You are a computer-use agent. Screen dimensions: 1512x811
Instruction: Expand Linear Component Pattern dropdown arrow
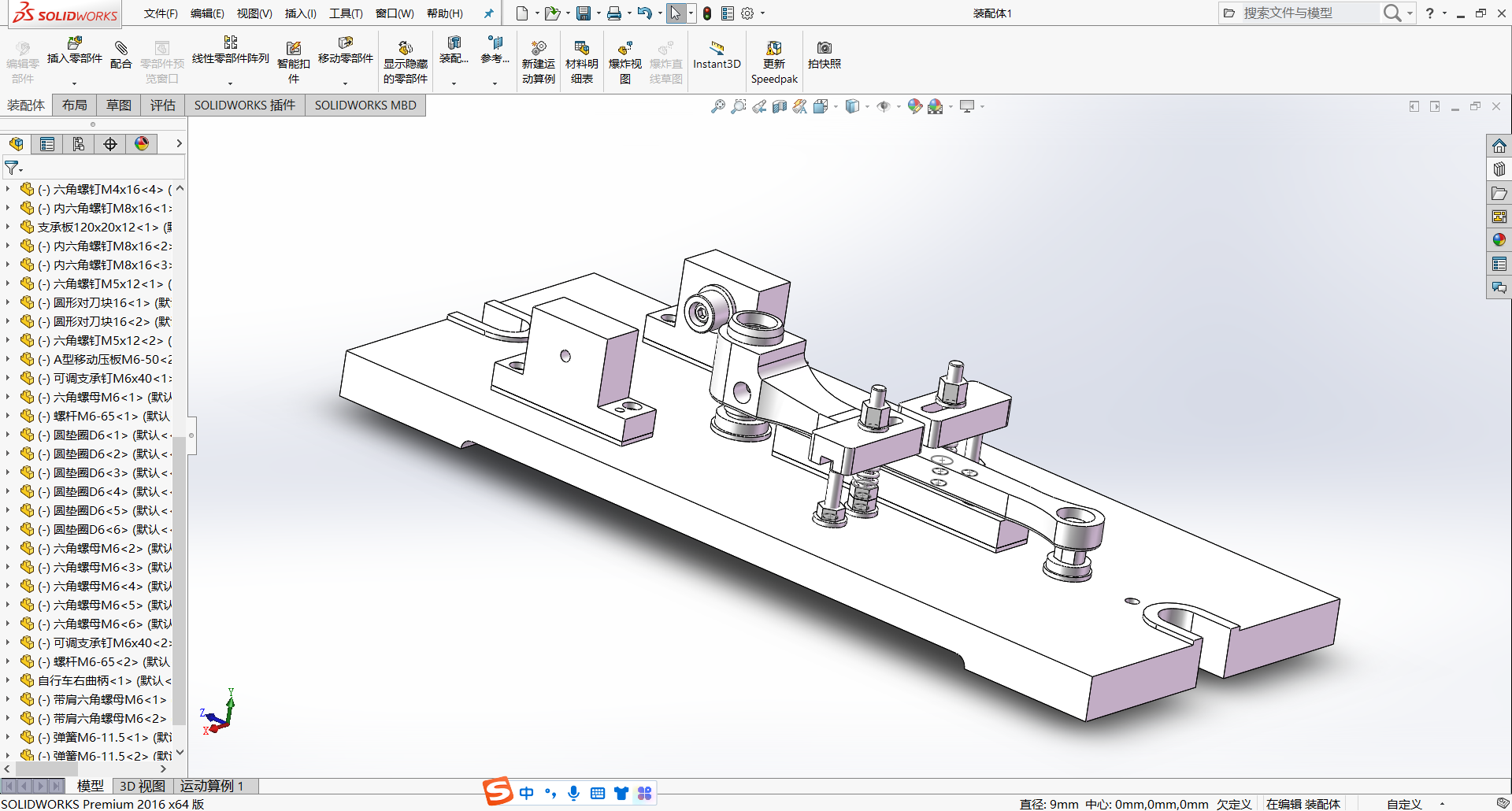(231, 83)
